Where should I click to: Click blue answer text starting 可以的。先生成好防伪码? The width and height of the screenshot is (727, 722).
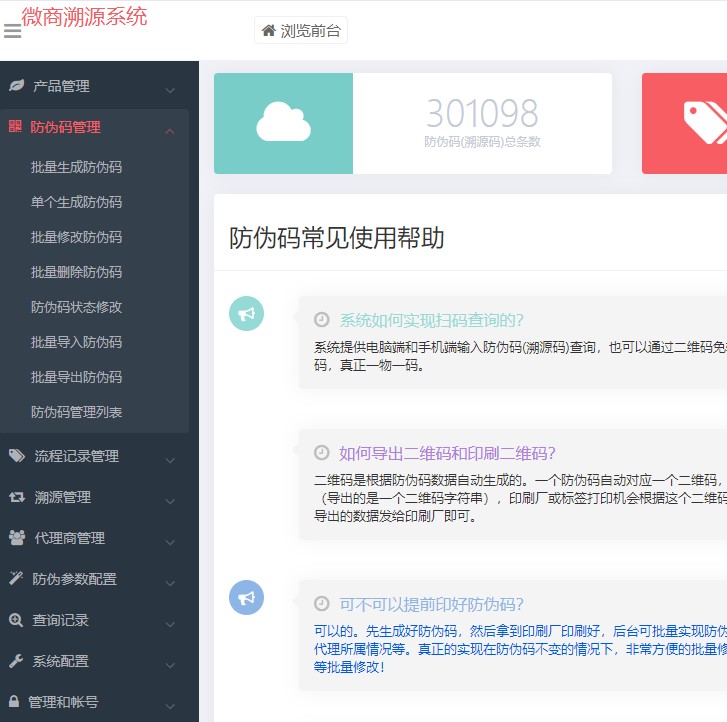[520, 649]
